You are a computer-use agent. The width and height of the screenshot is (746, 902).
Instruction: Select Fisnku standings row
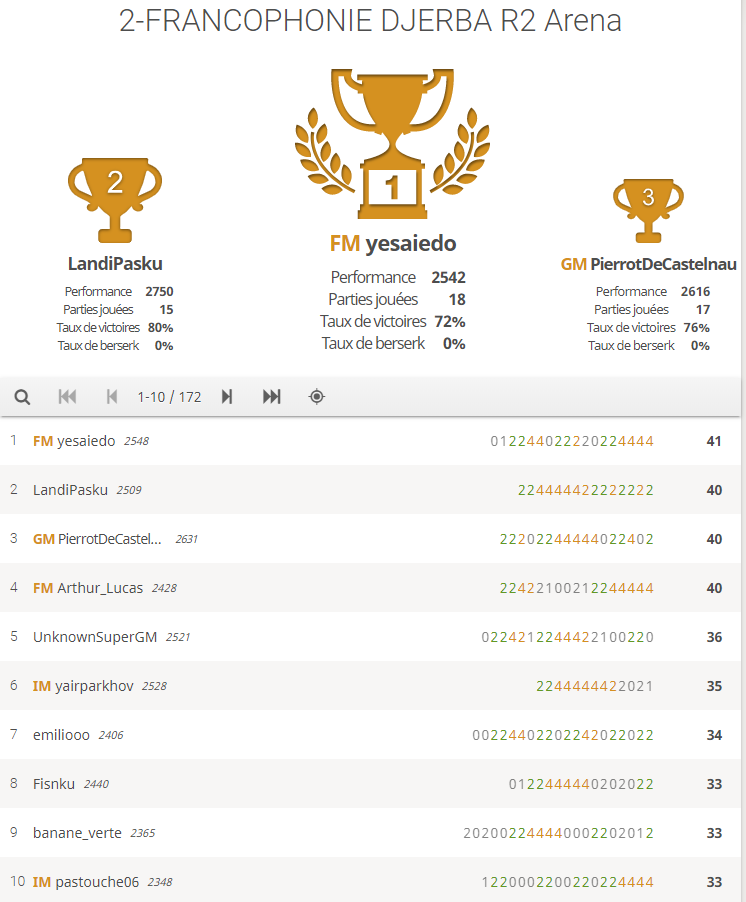coord(370,783)
